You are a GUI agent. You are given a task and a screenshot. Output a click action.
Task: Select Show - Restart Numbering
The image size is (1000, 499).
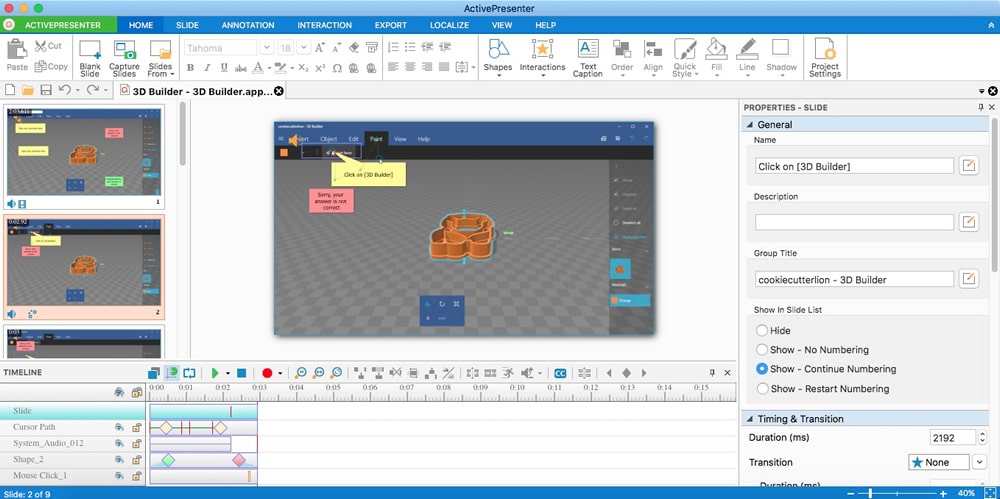click(x=761, y=388)
